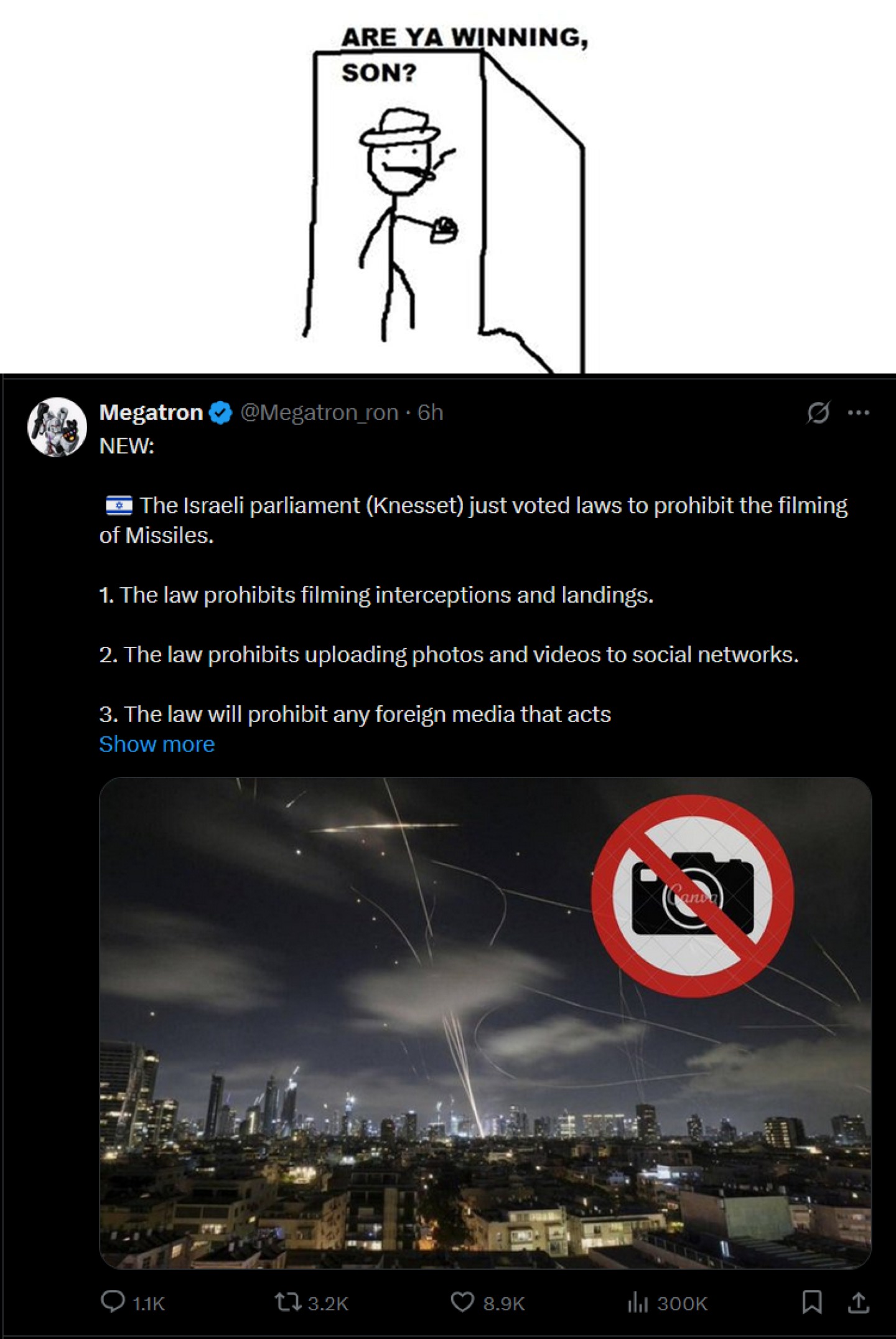Click the 3.2K reposts count

328,1304
